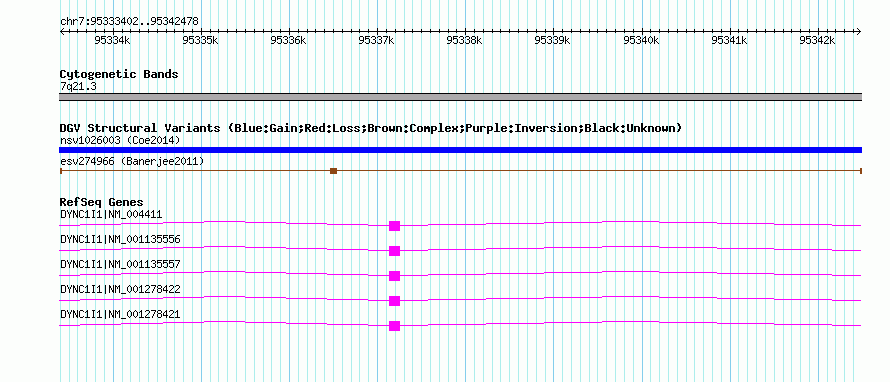Click the RefSeq Genes track heading

point(101,202)
